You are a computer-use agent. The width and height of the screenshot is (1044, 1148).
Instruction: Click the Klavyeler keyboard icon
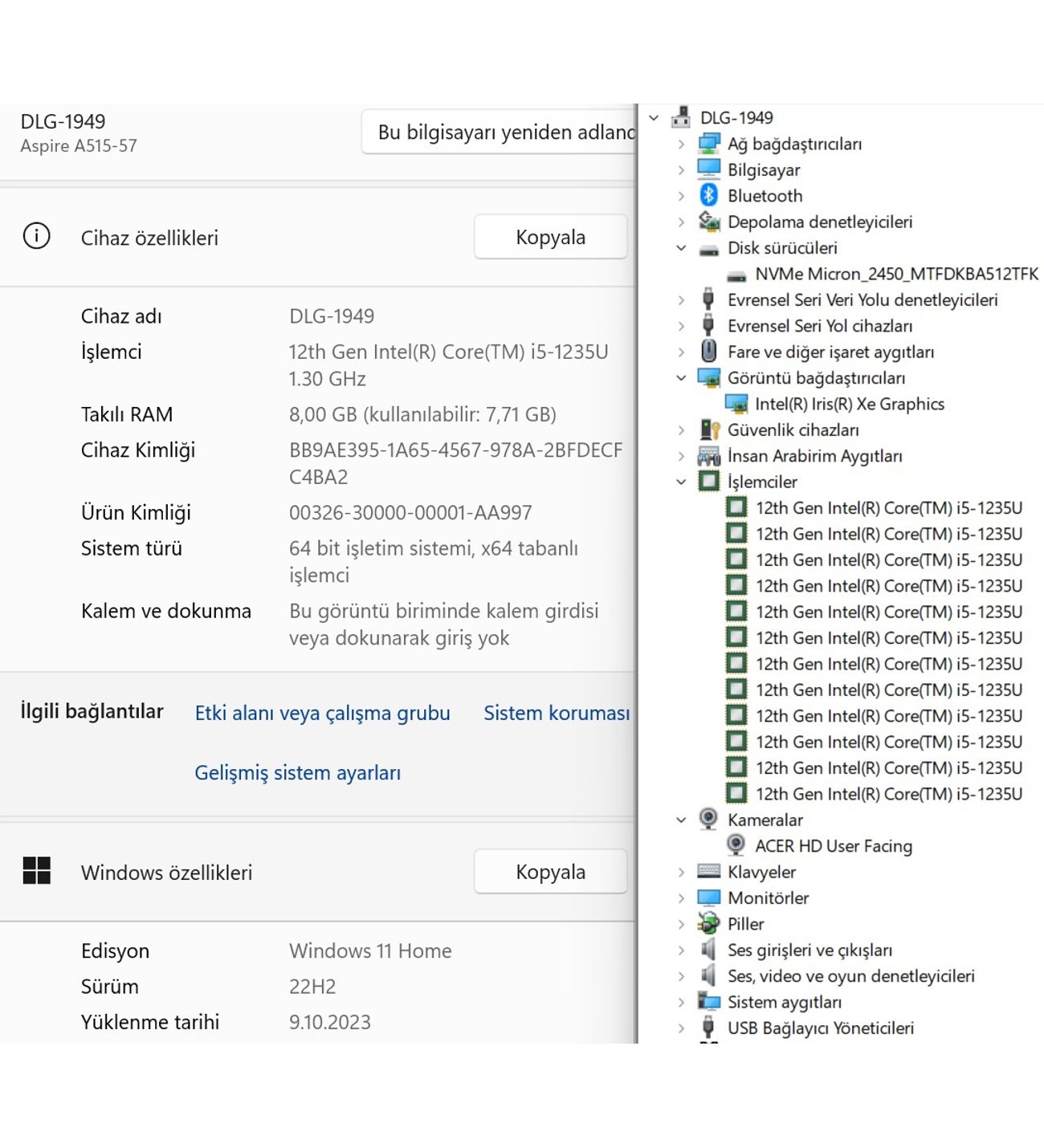pyautogui.click(x=708, y=871)
